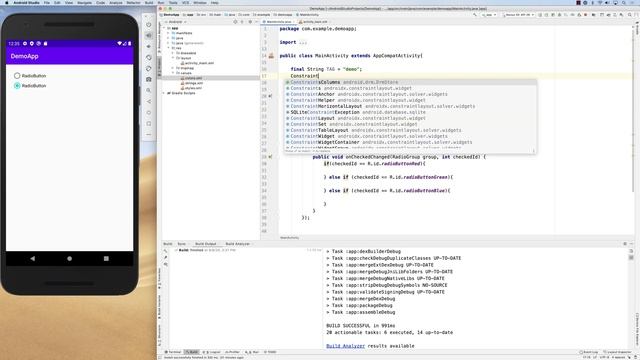Click the emulator power button in side toolbar
This screenshot has height=360, width=640.
pyautogui.click(x=149, y=24)
